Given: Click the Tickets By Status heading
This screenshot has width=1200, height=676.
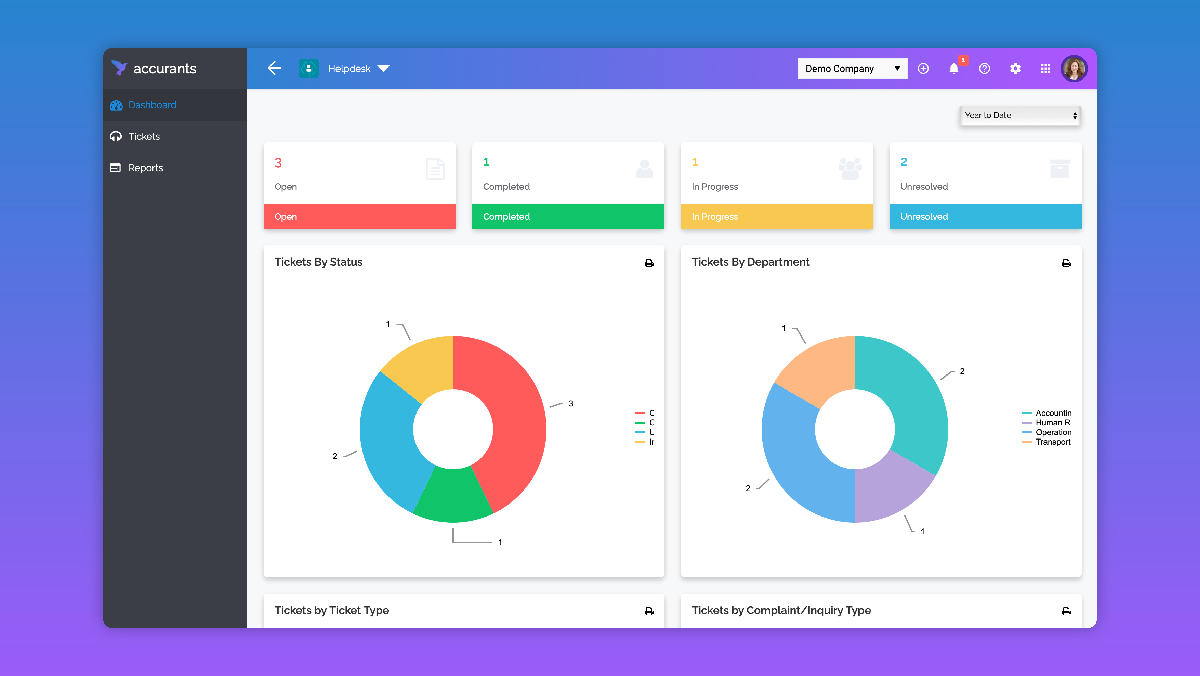Looking at the screenshot, I should tap(319, 262).
